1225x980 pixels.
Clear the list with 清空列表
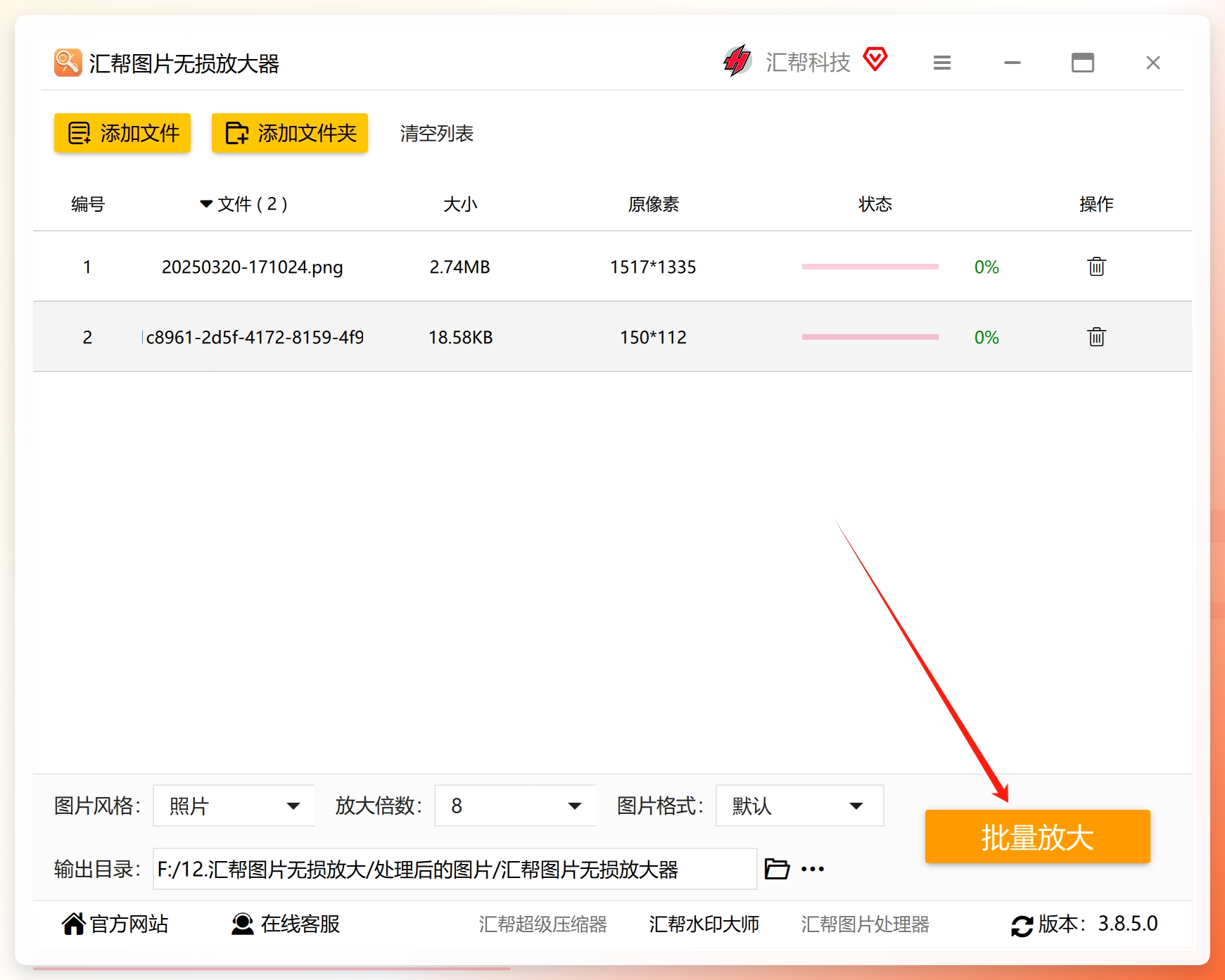(x=437, y=134)
